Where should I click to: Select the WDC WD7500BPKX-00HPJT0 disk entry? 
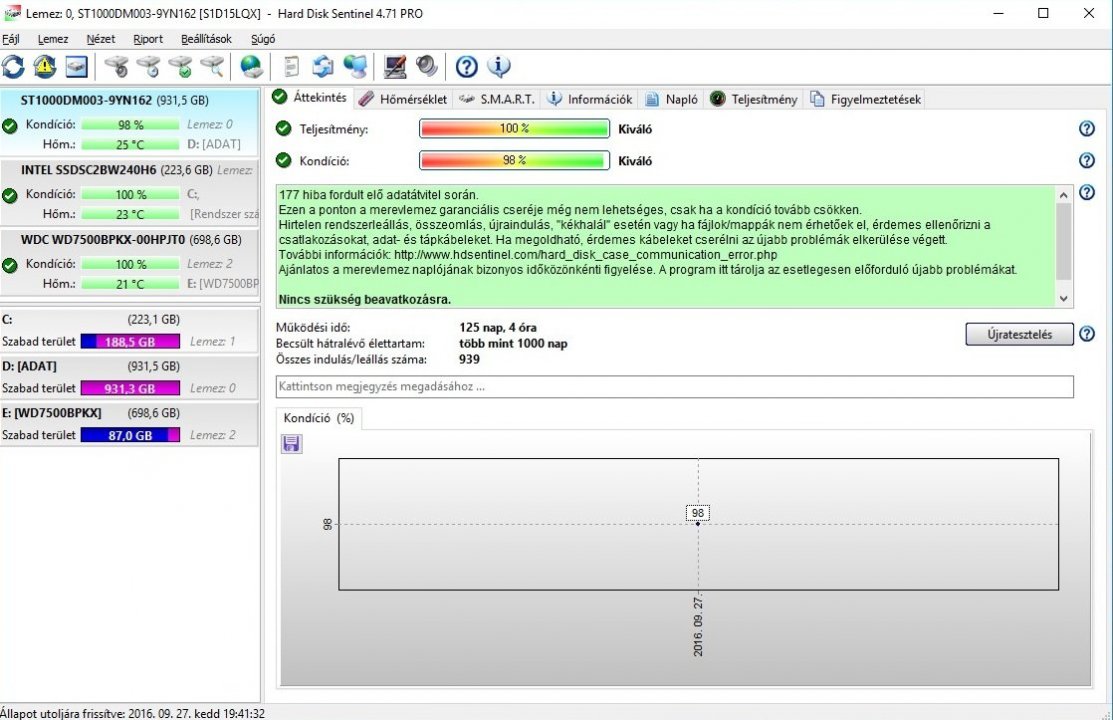point(130,261)
